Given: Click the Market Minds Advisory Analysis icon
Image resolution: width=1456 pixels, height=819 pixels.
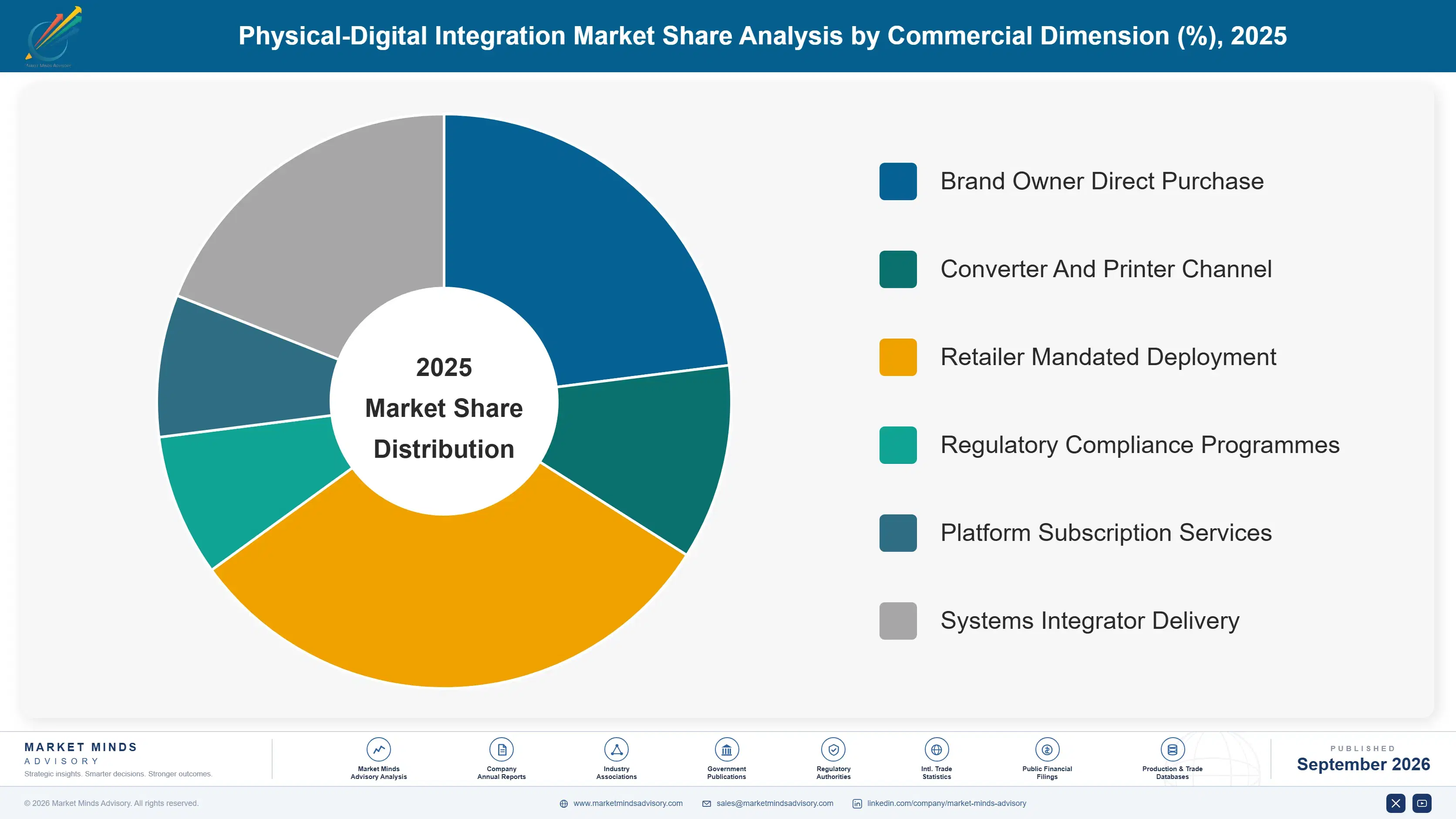Looking at the screenshot, I should (x=378, y=749).
